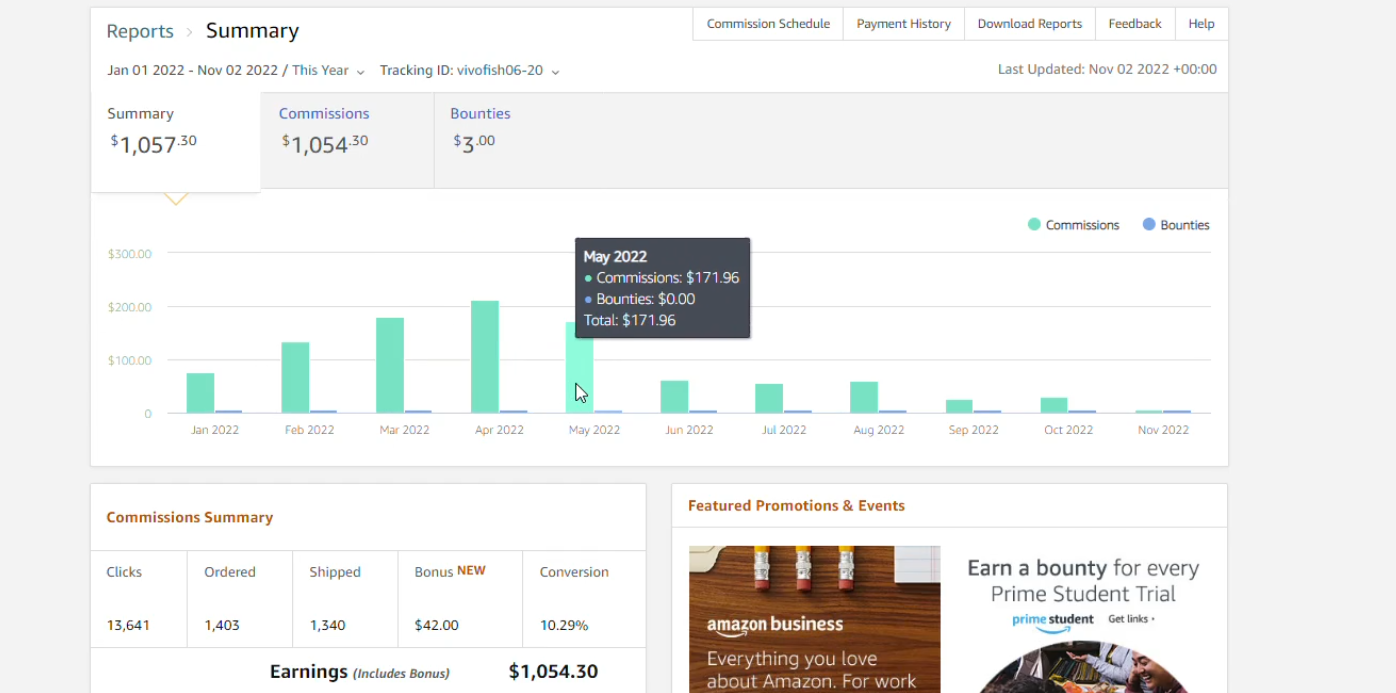Toggle Bounties legend in chart
This screenshot has width=1396, height=693.
pyautogui.click(x=1176, y=225)
